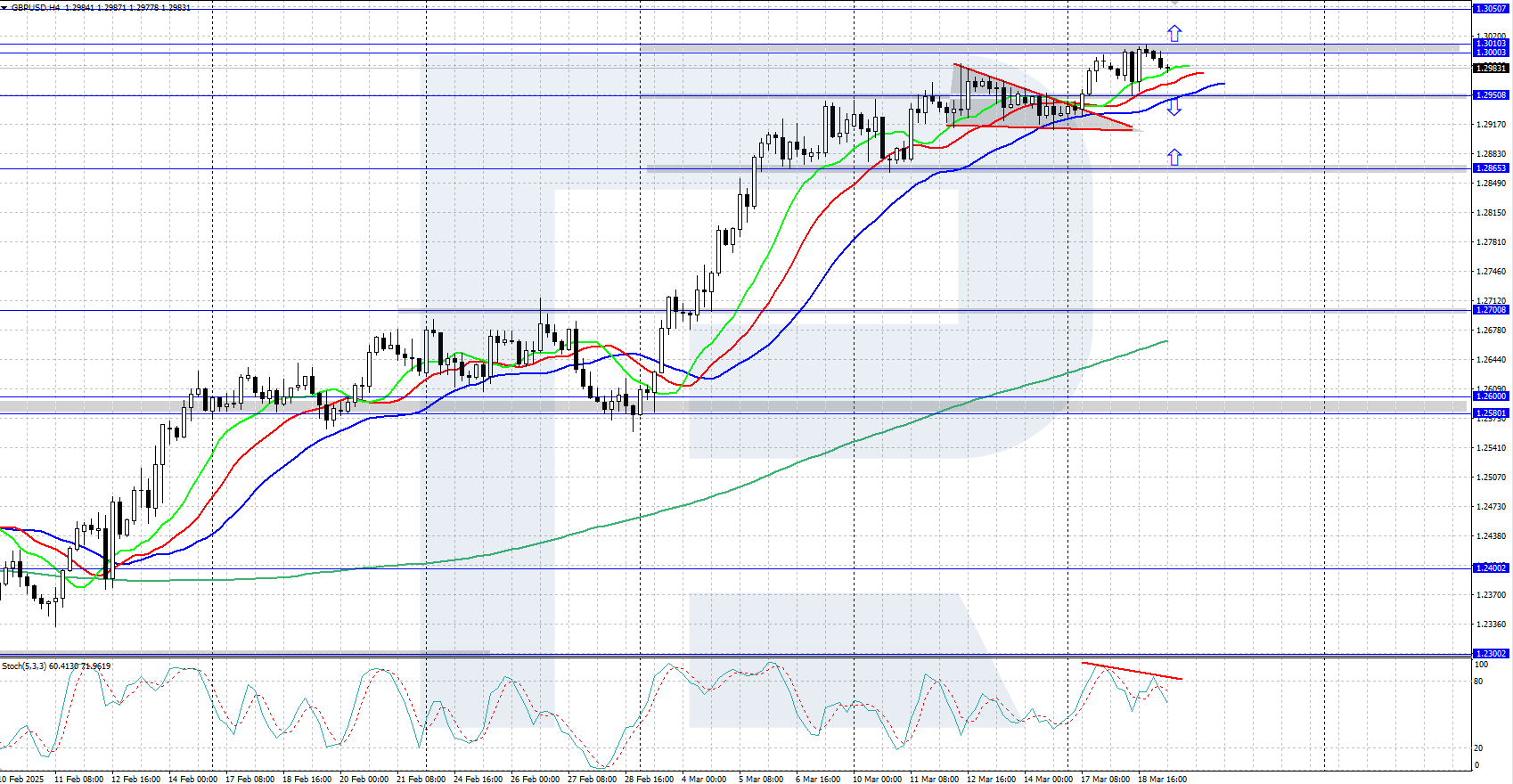Click the 1.26000 price level label

(x=1490, y=396)
